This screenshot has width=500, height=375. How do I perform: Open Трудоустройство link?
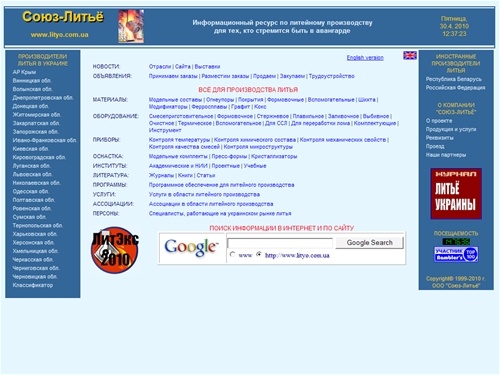(x=331, y=76)
